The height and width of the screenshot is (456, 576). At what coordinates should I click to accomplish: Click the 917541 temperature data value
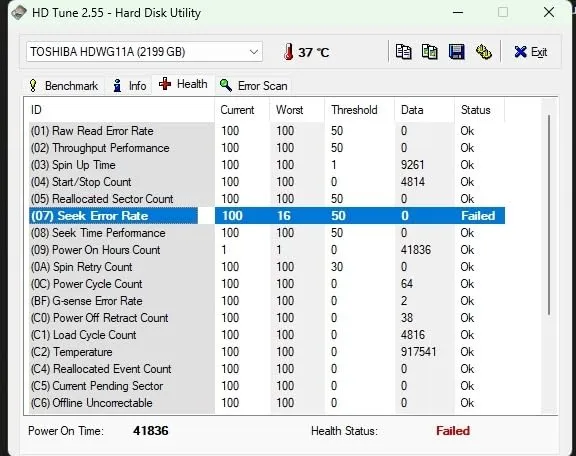pyautogui.click(x=418, y=352)
